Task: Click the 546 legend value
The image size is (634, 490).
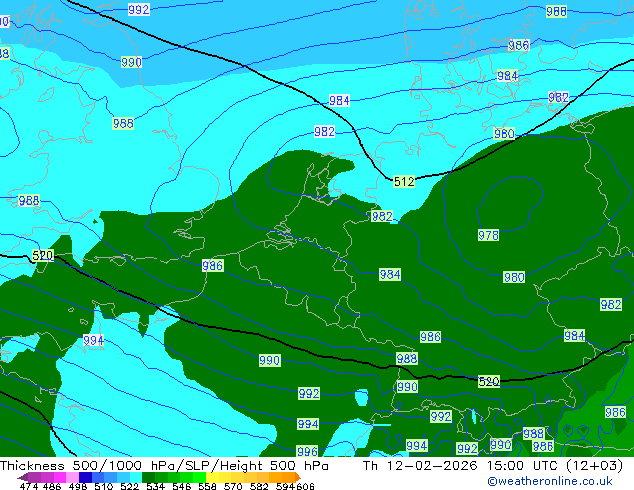Action: 181,486
